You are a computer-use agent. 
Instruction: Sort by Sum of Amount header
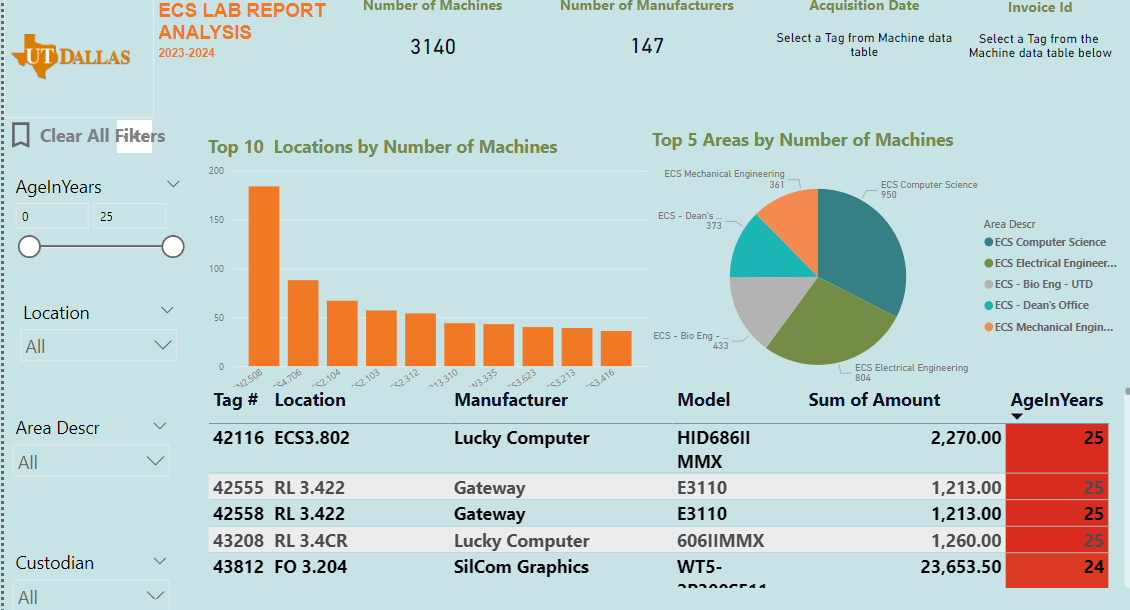pos(874,400)
